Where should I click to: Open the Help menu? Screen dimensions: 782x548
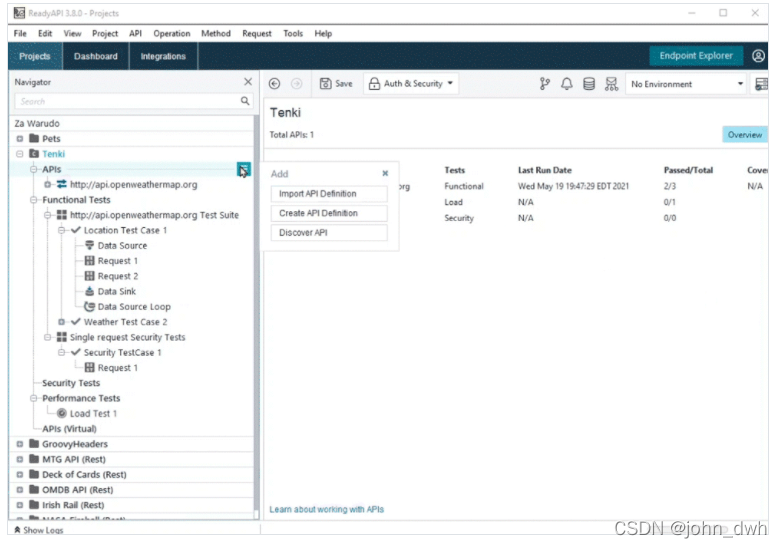pyautogui.click(x=323, y=33)
